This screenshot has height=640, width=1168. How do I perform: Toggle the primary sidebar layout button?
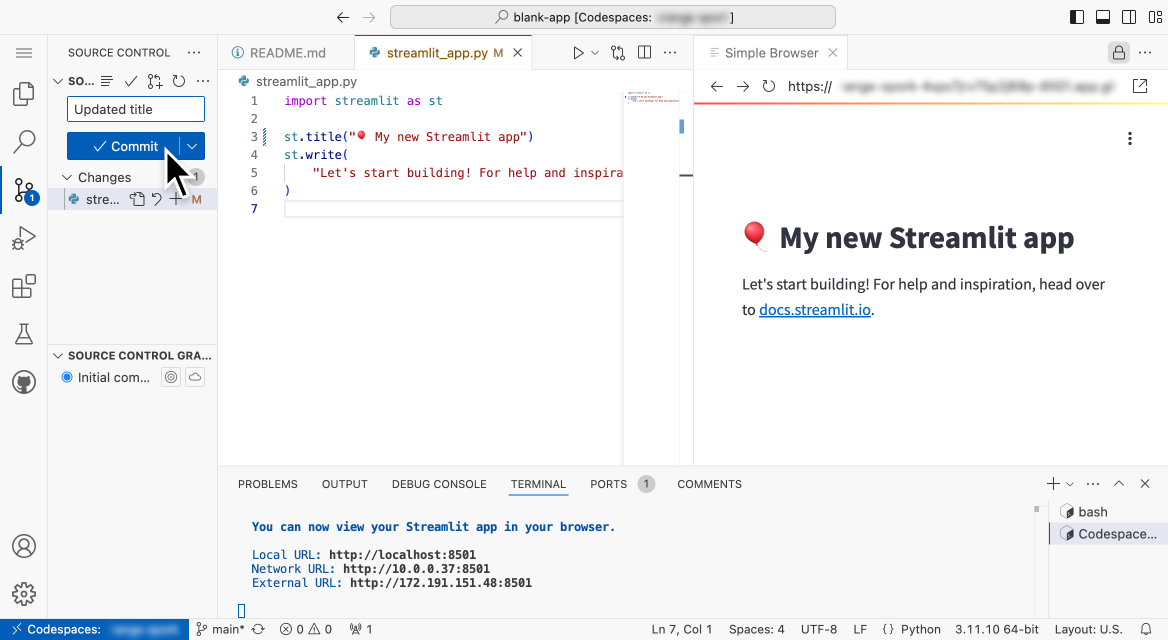(1077, 17)
